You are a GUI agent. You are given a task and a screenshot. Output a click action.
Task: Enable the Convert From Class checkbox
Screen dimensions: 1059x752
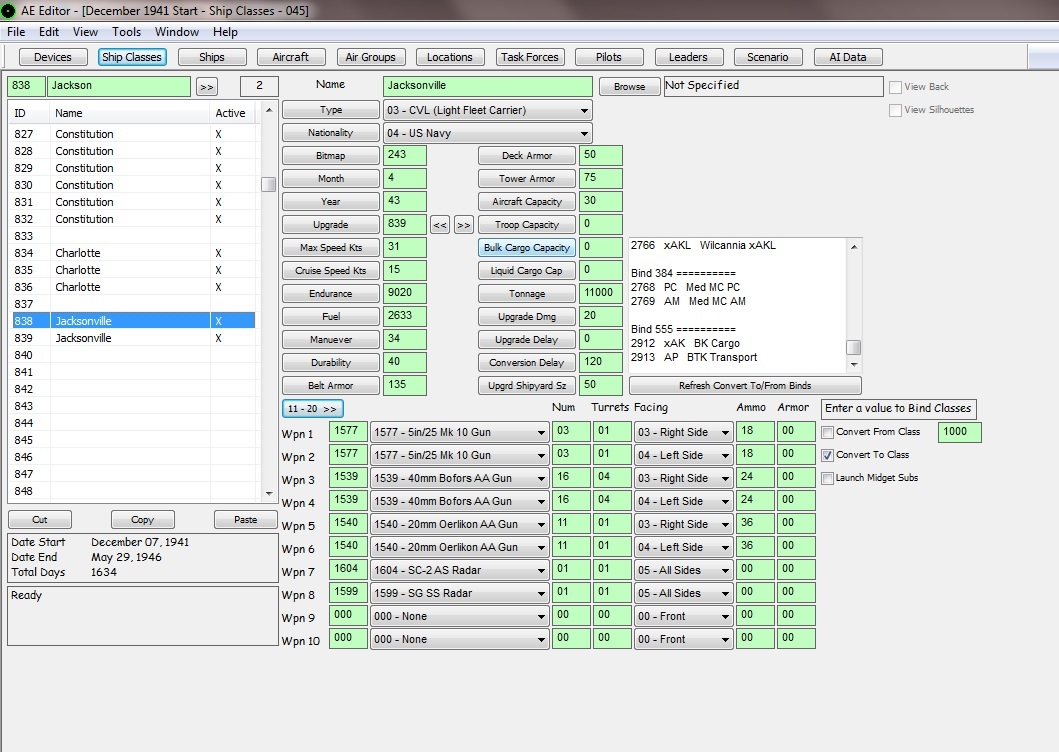827,432
